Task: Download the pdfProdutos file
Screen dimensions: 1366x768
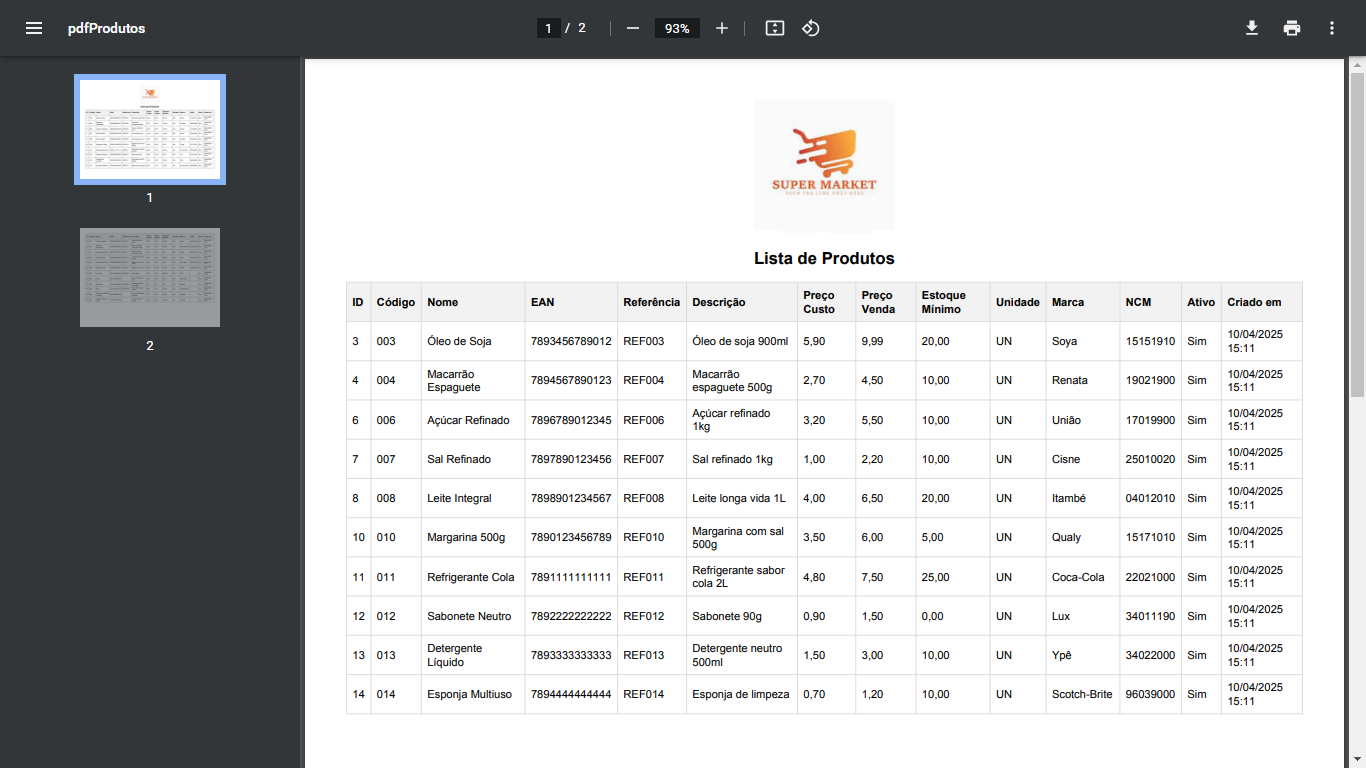Action: 1251,28
